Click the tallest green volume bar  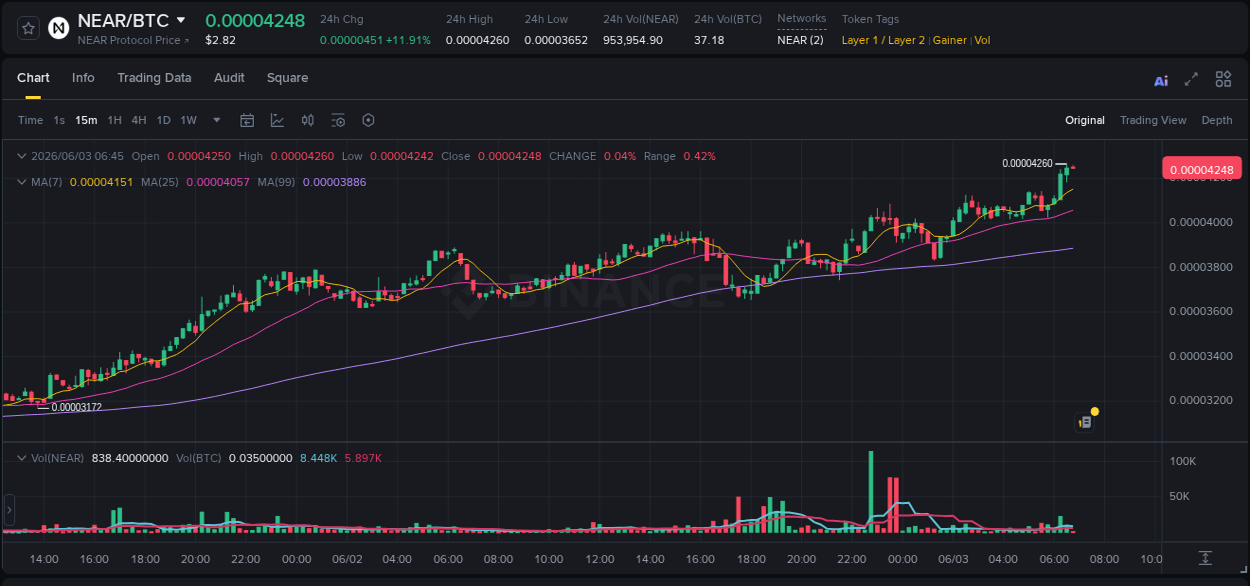pyautogui.click(x=871, y=491)
